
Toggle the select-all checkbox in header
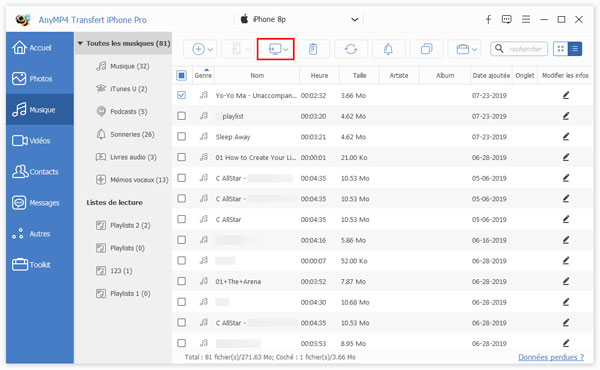[182, 75]
